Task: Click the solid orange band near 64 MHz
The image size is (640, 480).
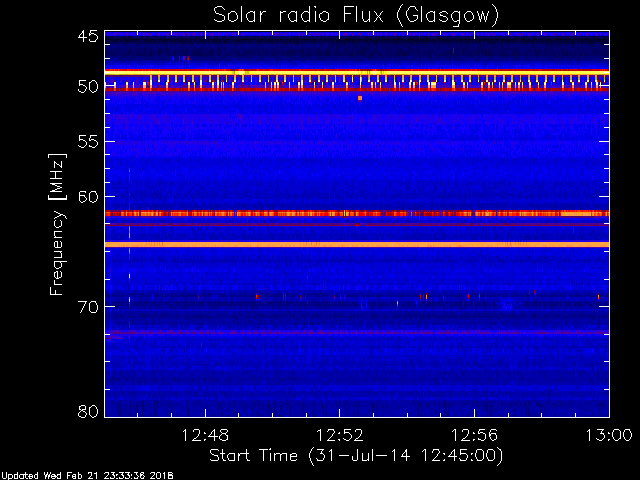Action: 357,244
